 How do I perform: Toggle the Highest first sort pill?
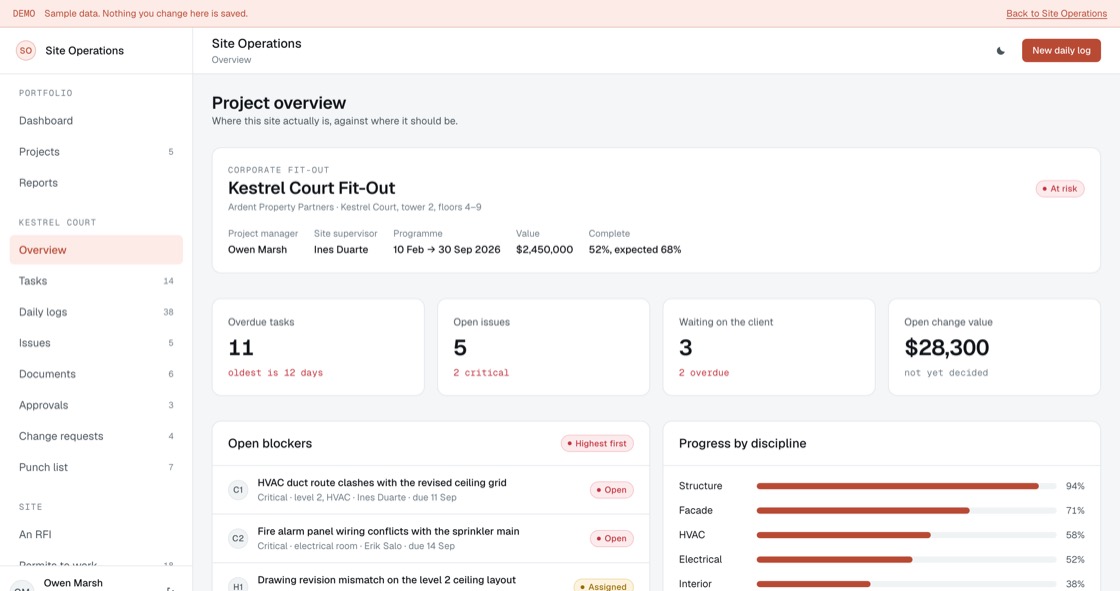(x=597, y=444)
